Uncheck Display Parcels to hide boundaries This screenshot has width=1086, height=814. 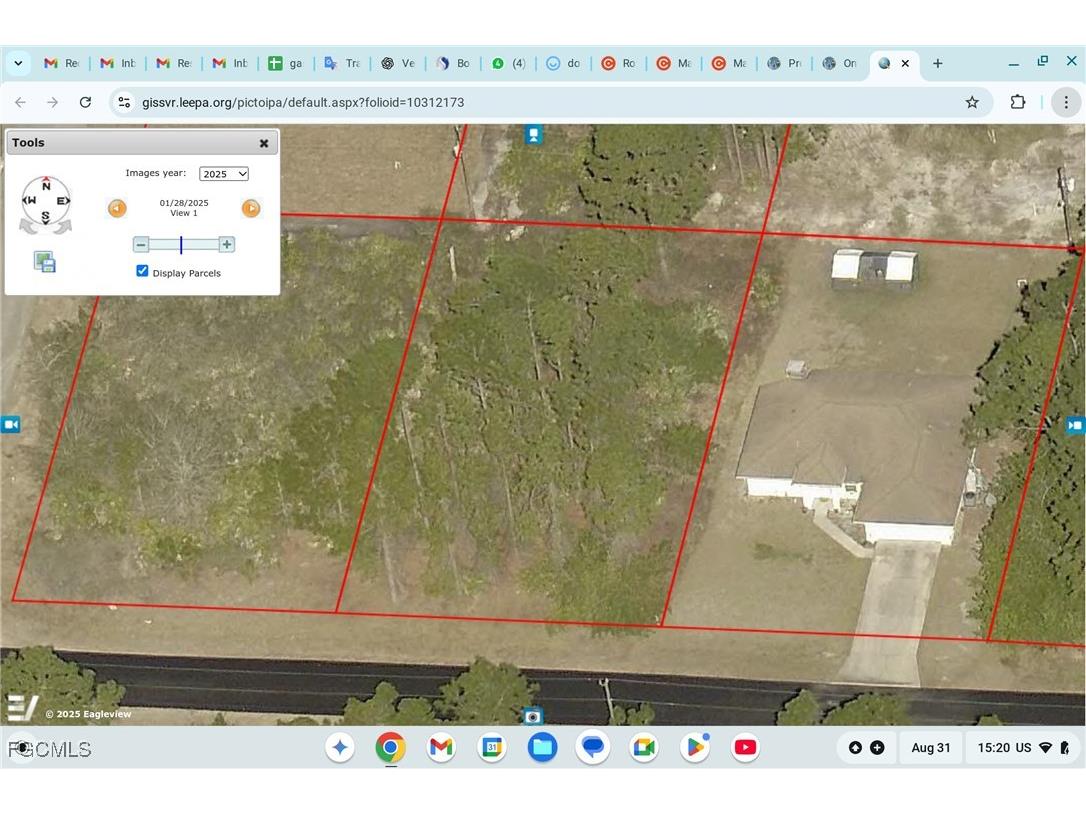[x=142, y=270]
